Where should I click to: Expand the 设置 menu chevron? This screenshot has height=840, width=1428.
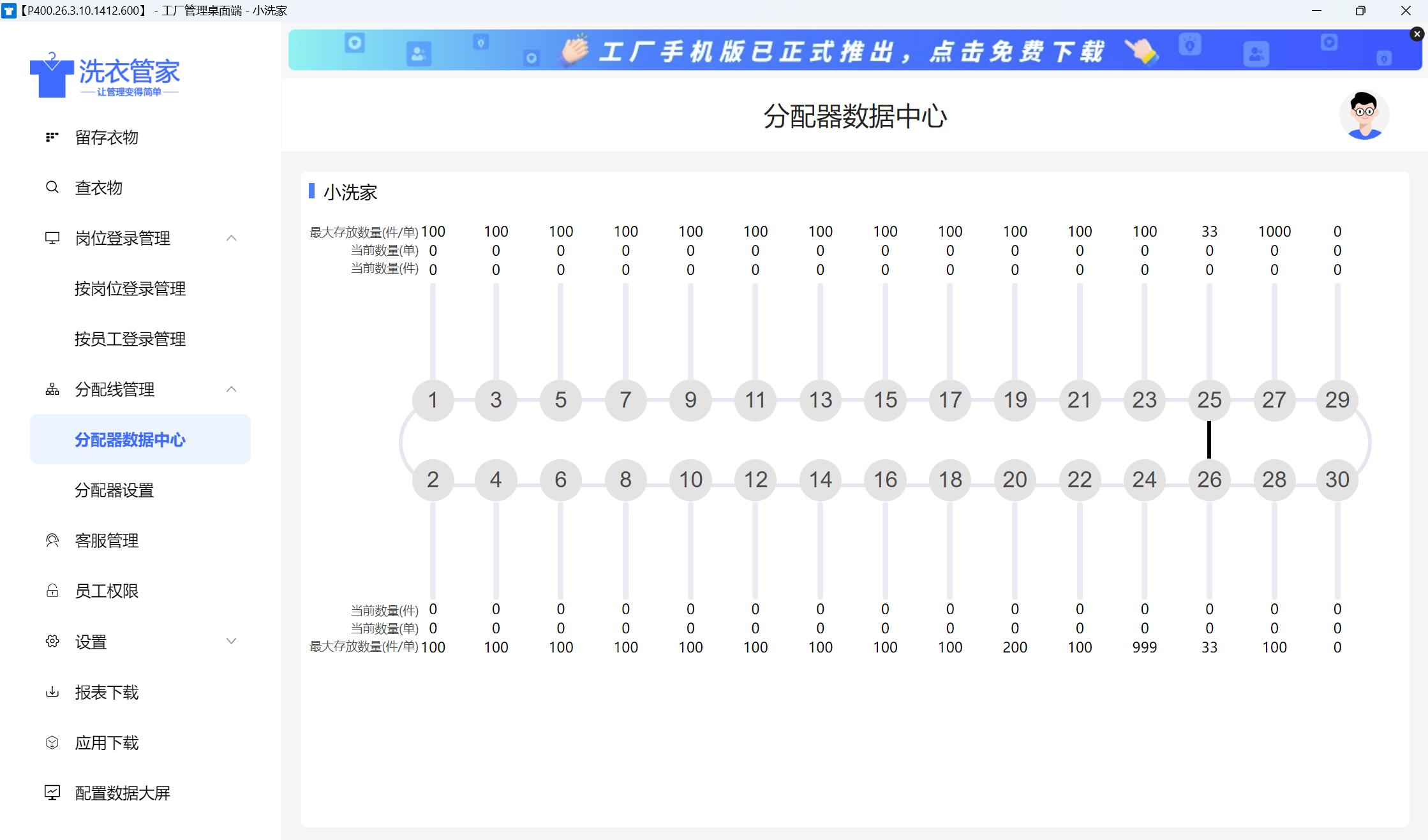pyautogui.click(x=232, y=641)
